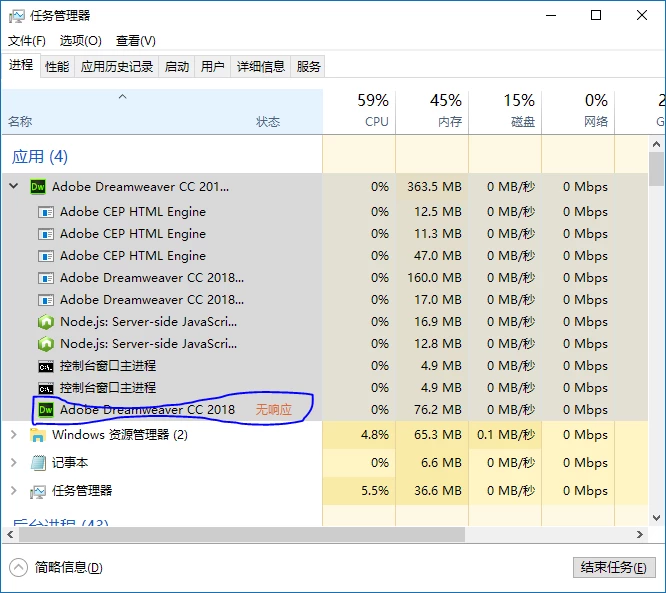This screenshot has width=666, height=593.
Task: Click the icon of the 17.0 MB Dreamweaver CC 2018 process
Action: pos(45,300)
